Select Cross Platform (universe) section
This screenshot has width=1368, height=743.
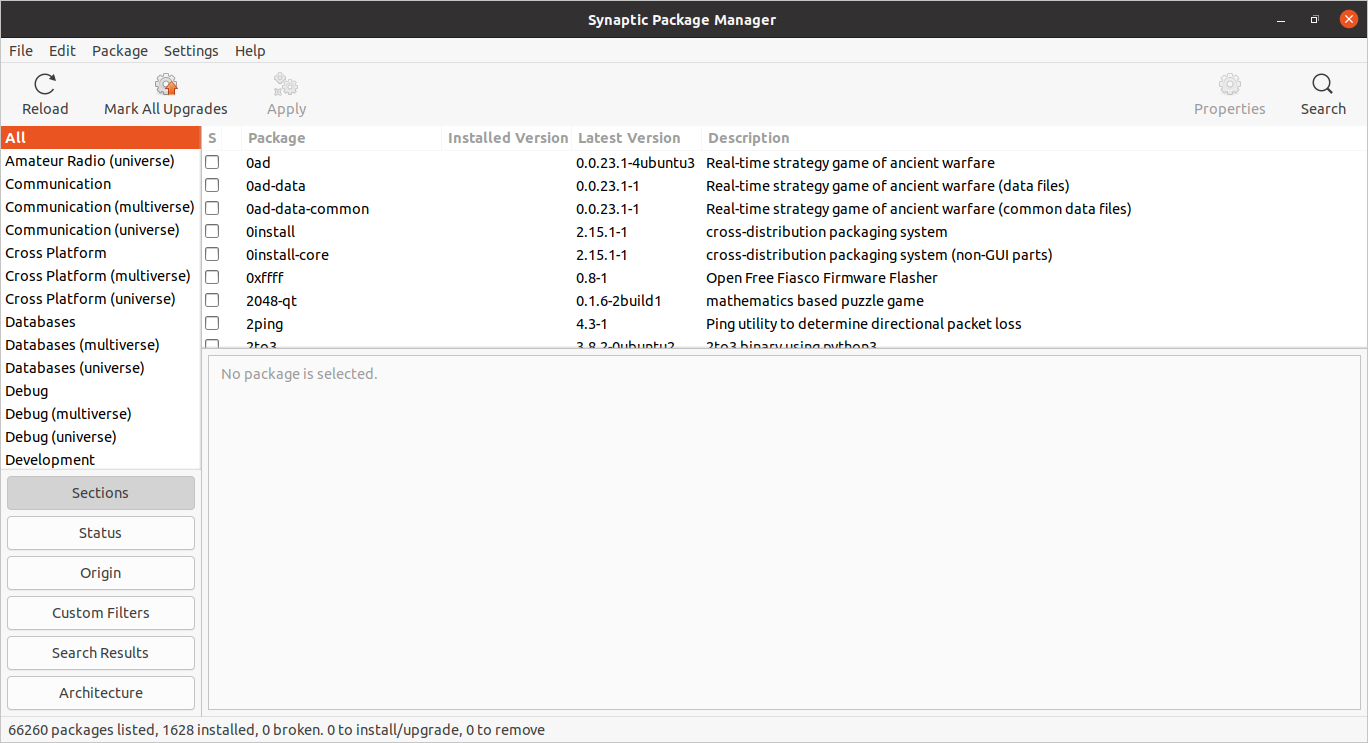click(100, 299)
